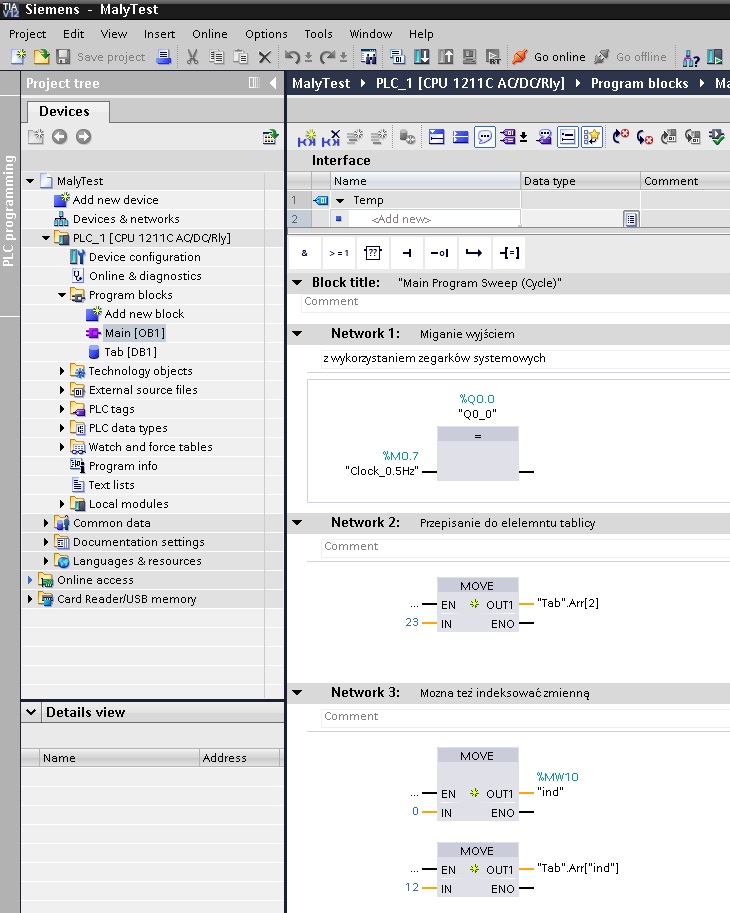Collapse the Program blocks folder
Viewport: 730px width, 913px height.
click(62, 295)
